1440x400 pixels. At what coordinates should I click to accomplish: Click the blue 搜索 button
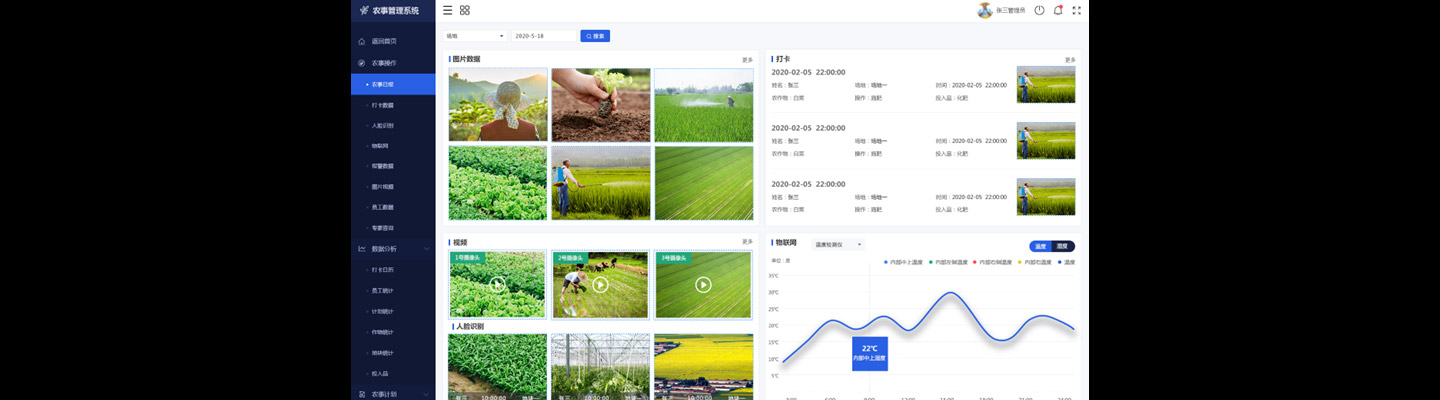click(x=595, y=36)
